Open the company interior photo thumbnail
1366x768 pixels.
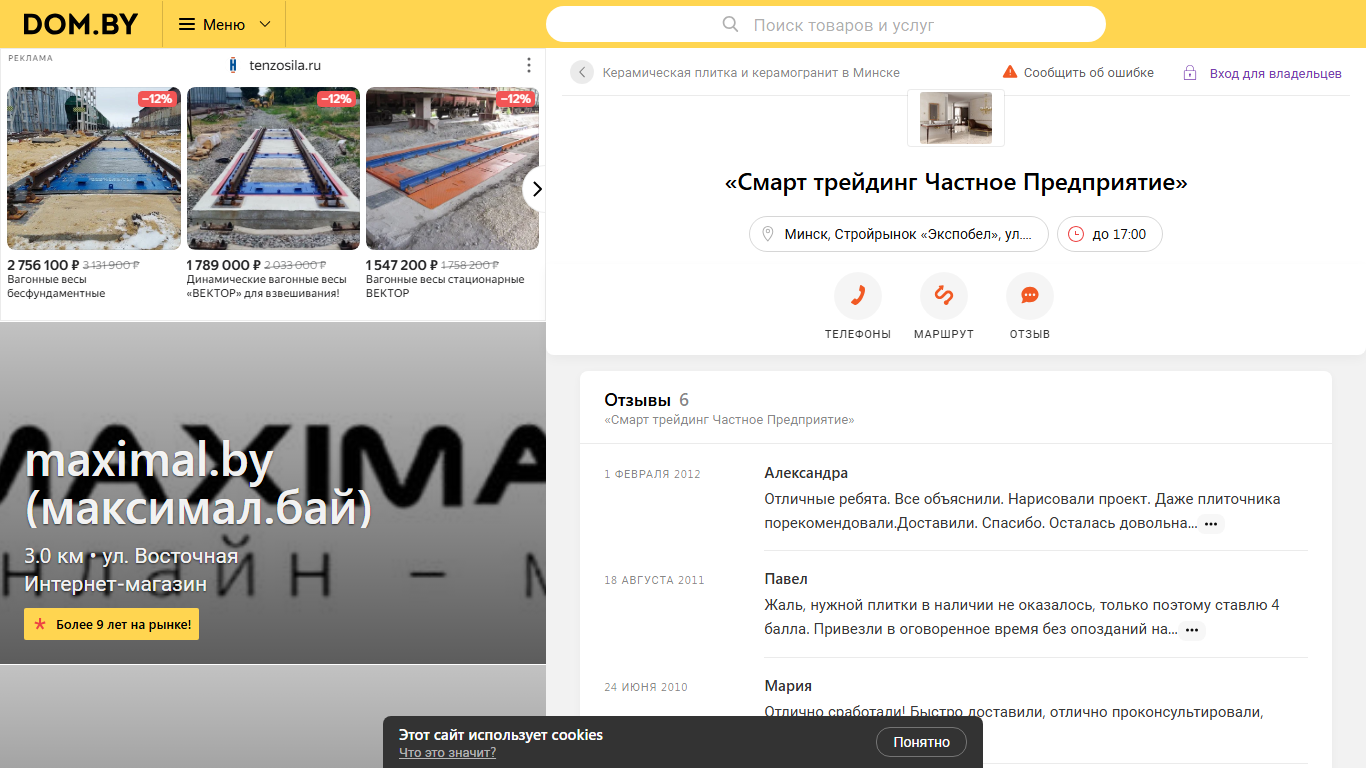tap(956, 118)
